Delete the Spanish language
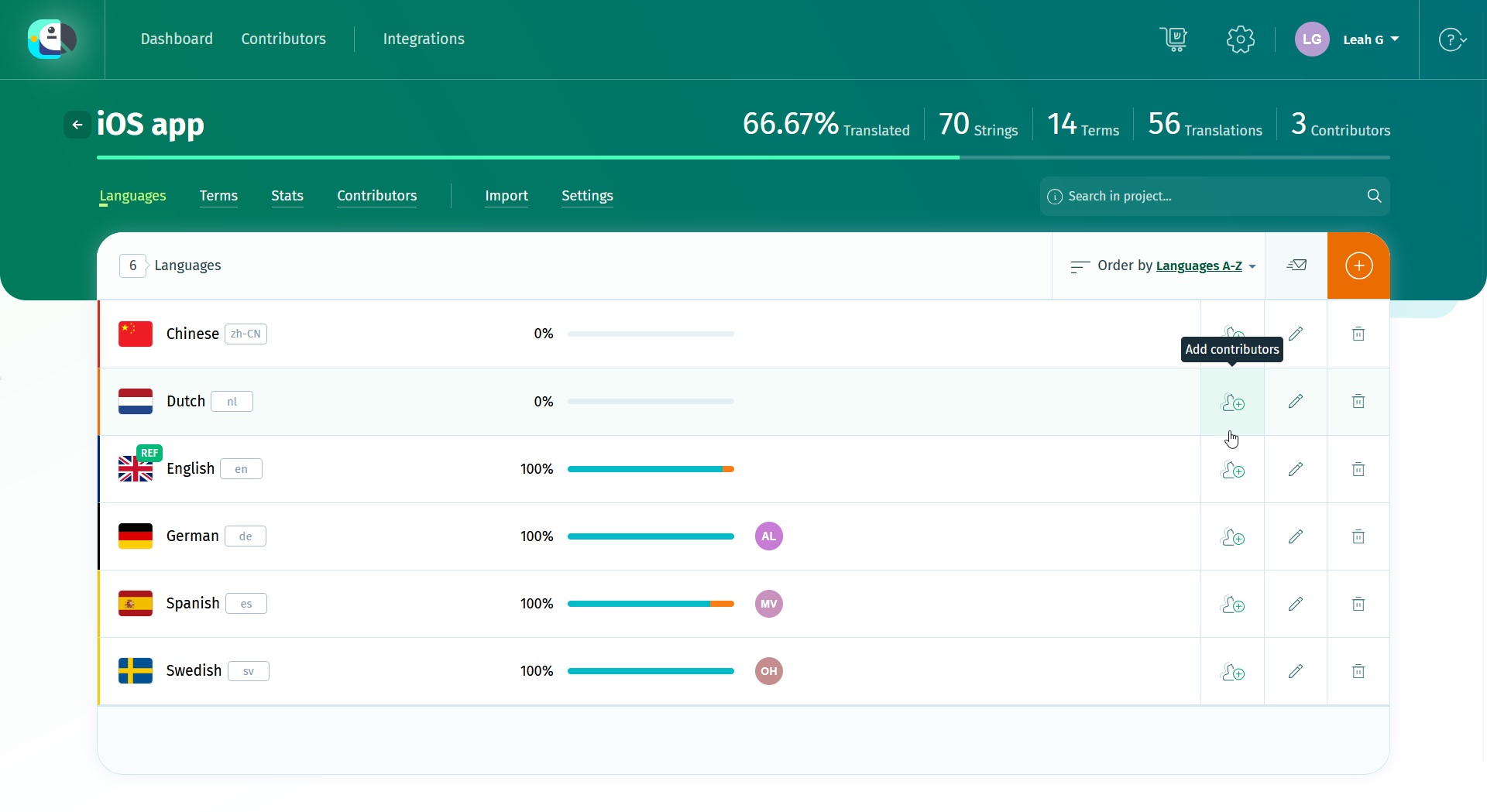 pos(1358,604)
